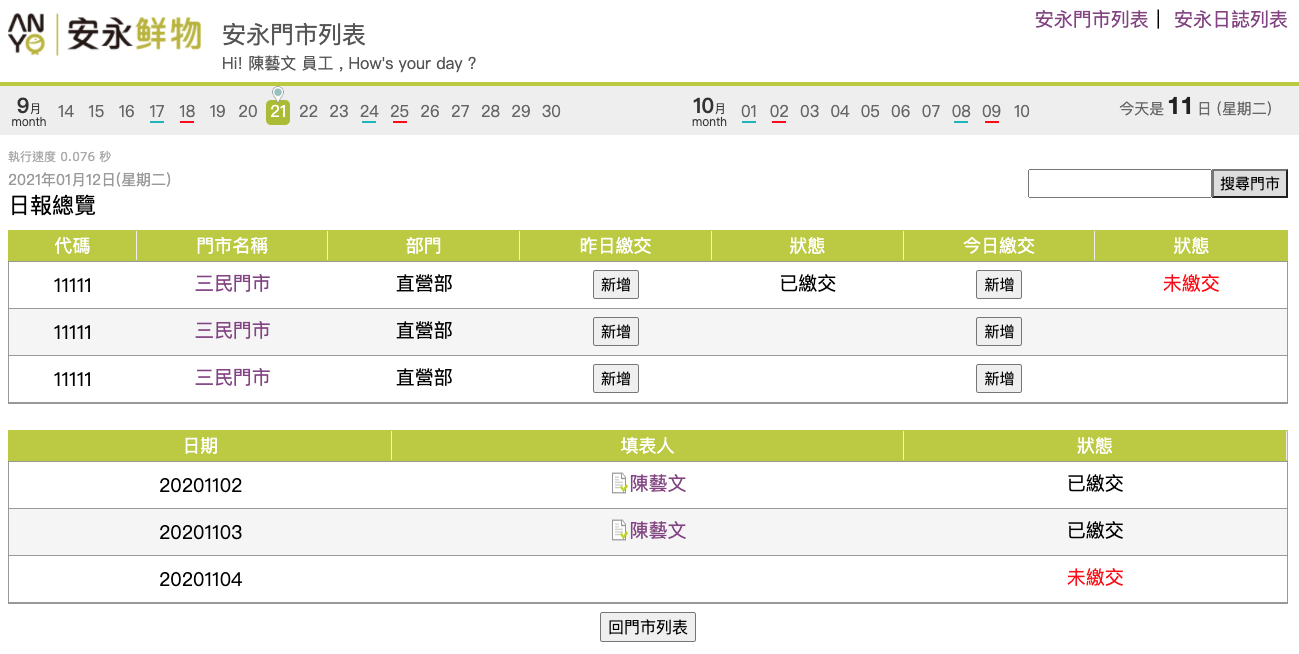Select September 17 on the date bar
Screen dimensions: 1299x654
[x=157, y=111]
